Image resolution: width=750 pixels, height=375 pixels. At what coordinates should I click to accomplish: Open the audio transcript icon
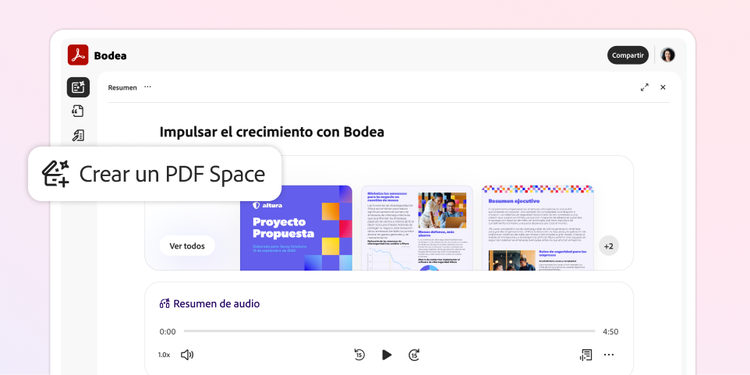click(x=585, y=355)
